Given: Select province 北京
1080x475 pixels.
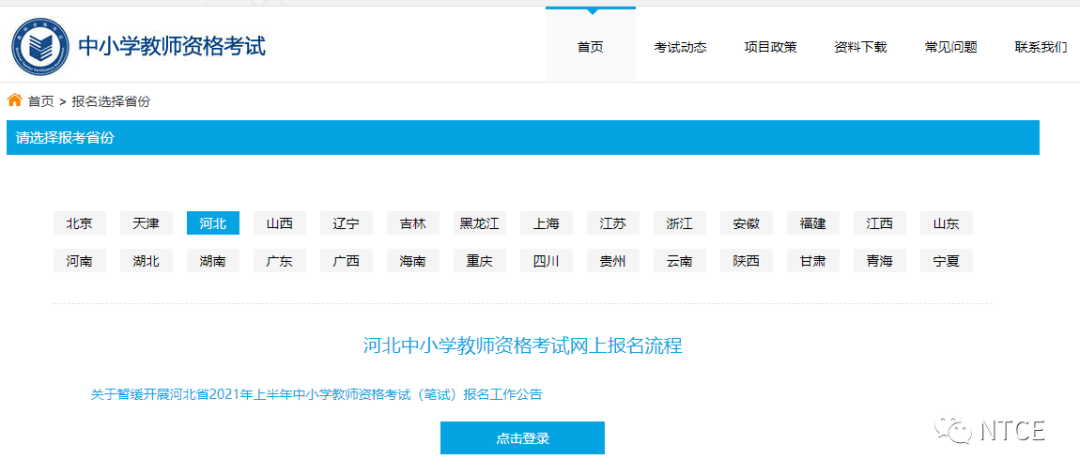Looking at the screenshot, I should pyautogui.click(x=80, y=223).
